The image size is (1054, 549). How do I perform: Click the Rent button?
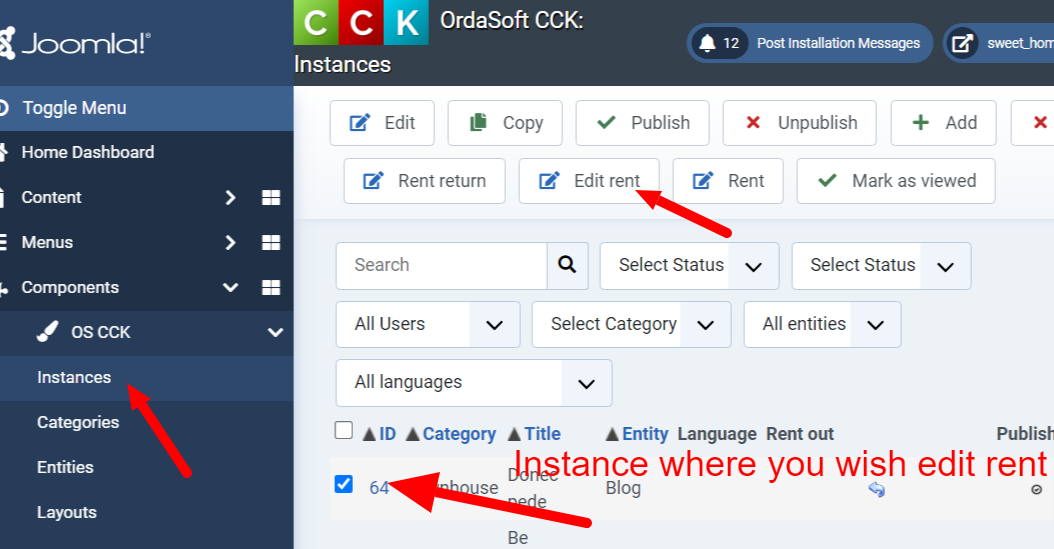pos(728,181)
